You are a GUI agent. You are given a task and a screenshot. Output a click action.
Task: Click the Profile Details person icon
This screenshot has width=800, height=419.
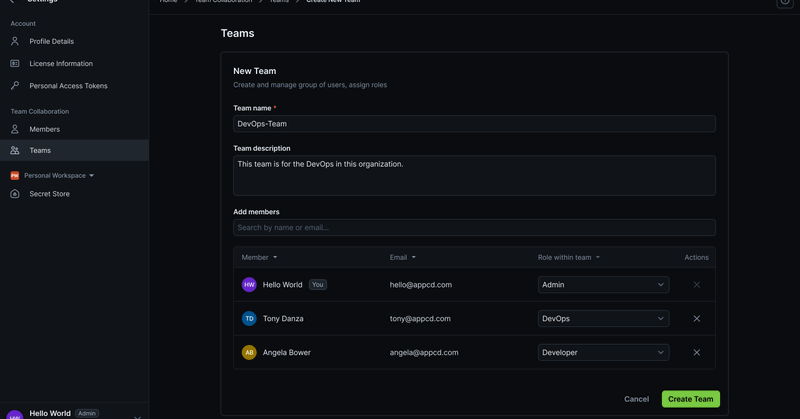click(x=15, y=41)
